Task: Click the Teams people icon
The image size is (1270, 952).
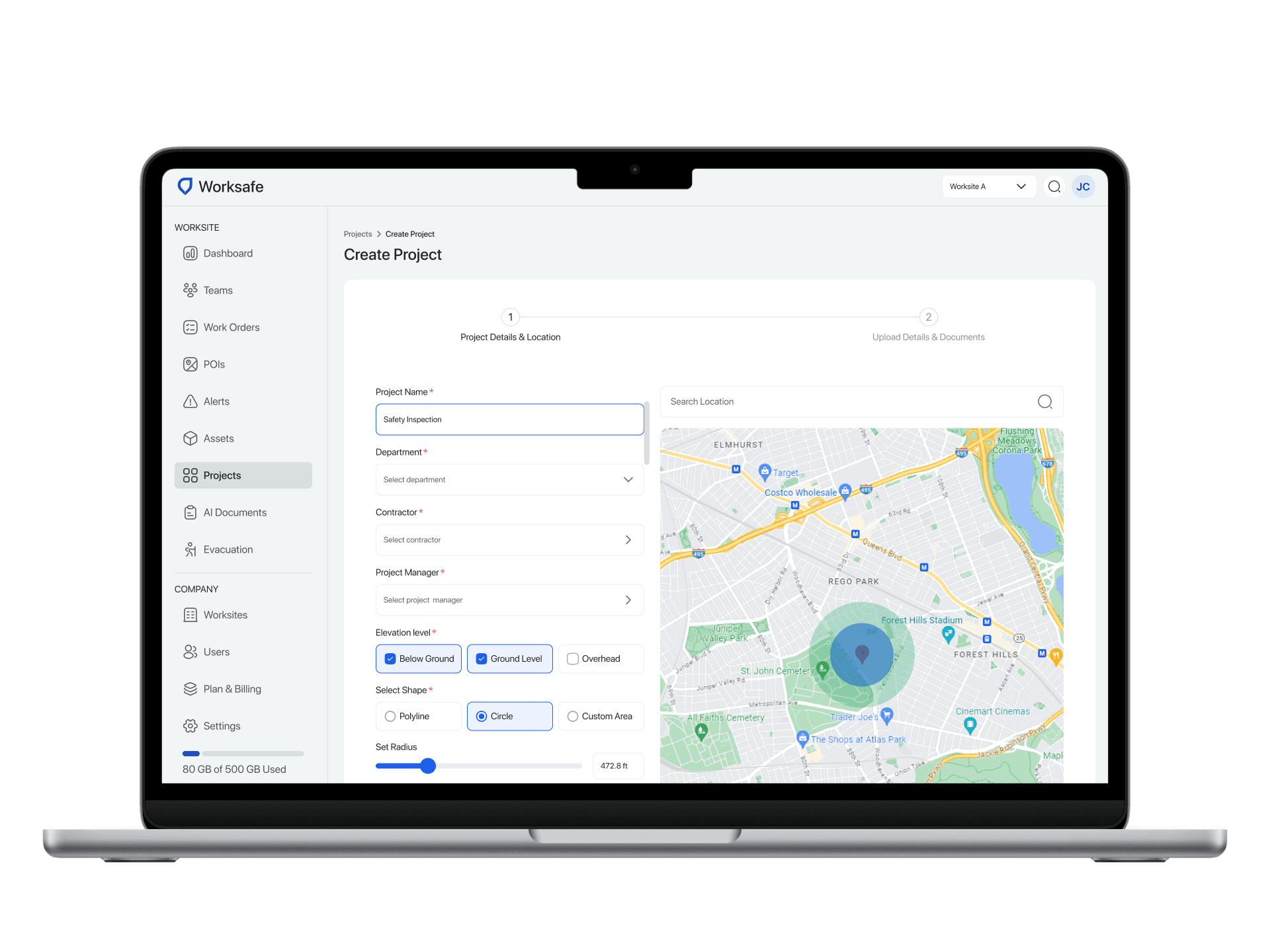Action: pos(190,290)
